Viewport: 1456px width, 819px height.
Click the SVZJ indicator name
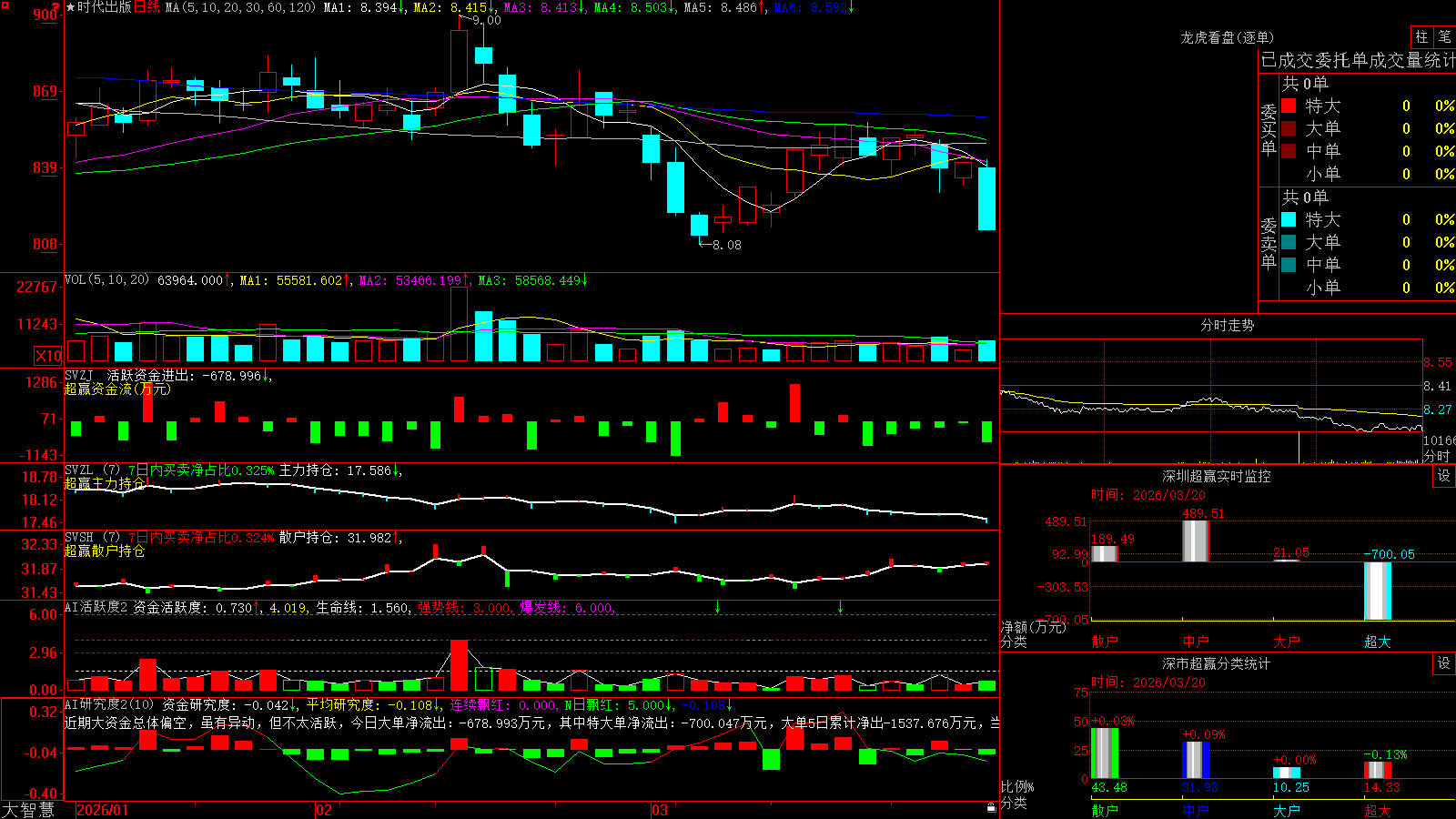(x=78, y=375)
